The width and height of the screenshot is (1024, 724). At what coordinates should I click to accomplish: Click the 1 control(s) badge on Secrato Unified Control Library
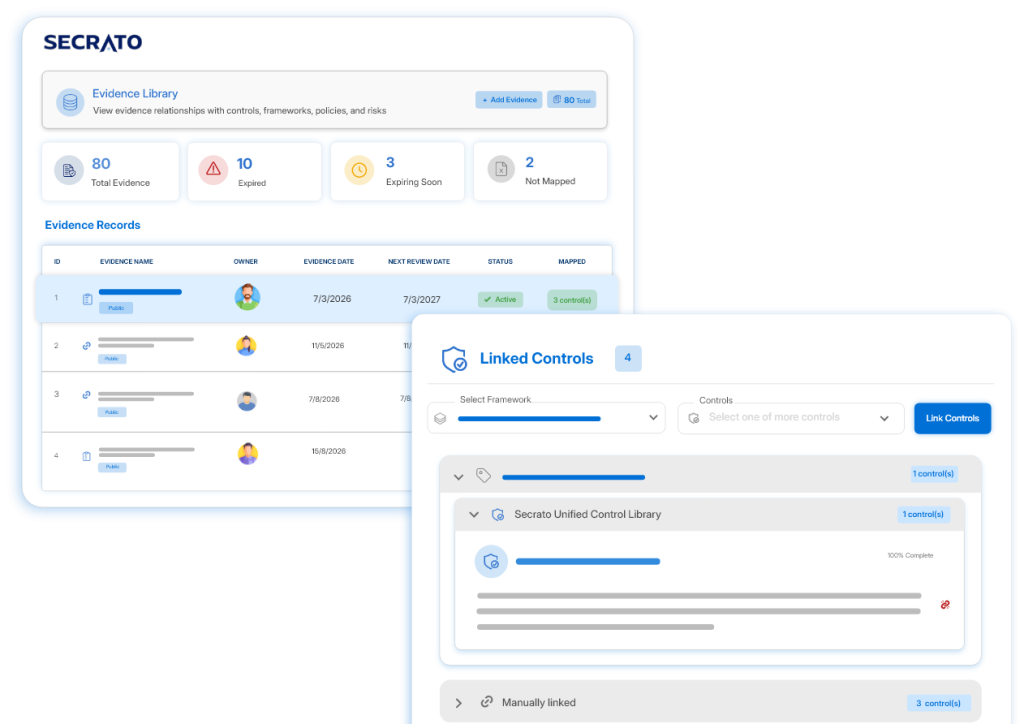coord(923,514)
